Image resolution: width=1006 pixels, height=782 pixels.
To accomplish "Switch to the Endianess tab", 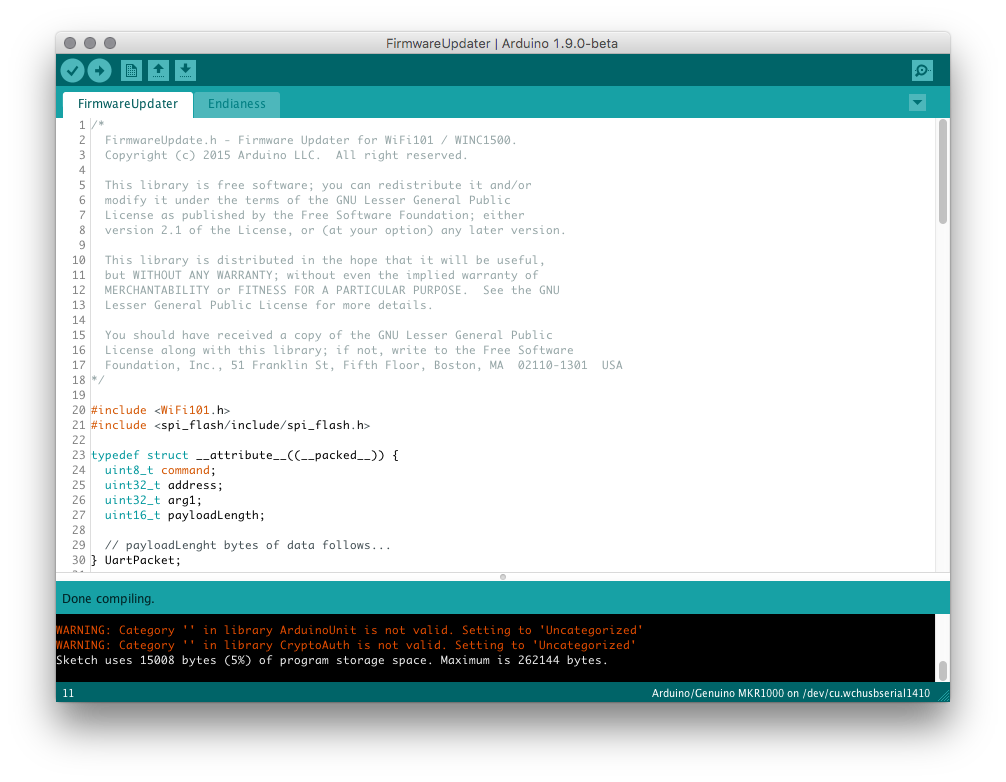I will click(237, 104).
